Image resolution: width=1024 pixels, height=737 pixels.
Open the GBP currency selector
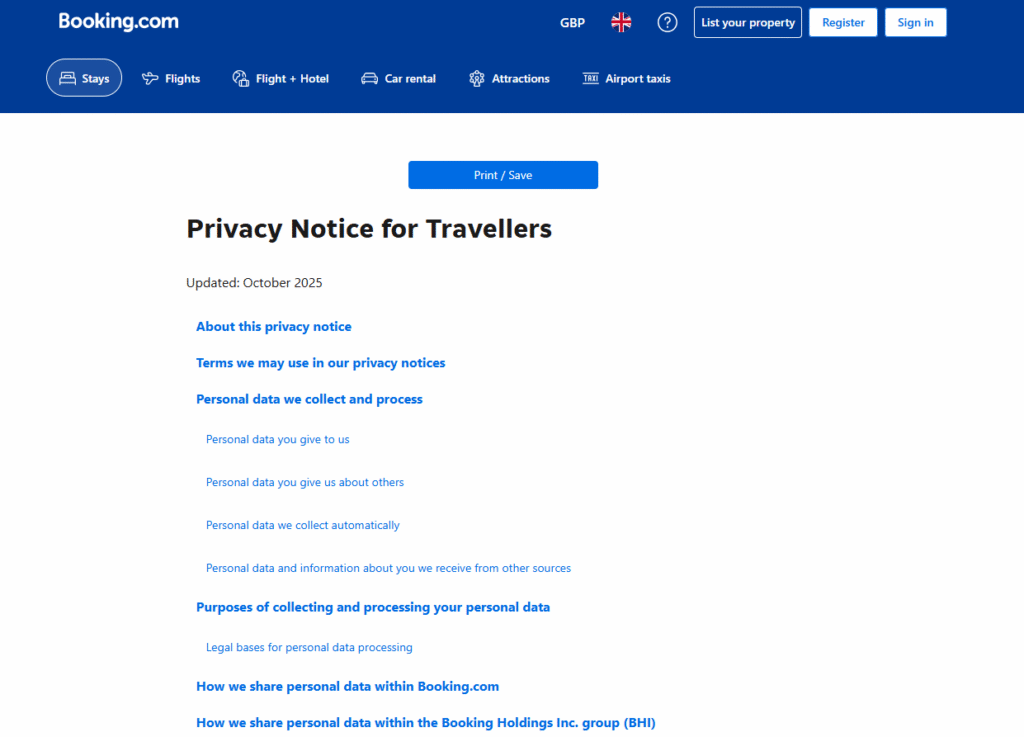[572, 22]
